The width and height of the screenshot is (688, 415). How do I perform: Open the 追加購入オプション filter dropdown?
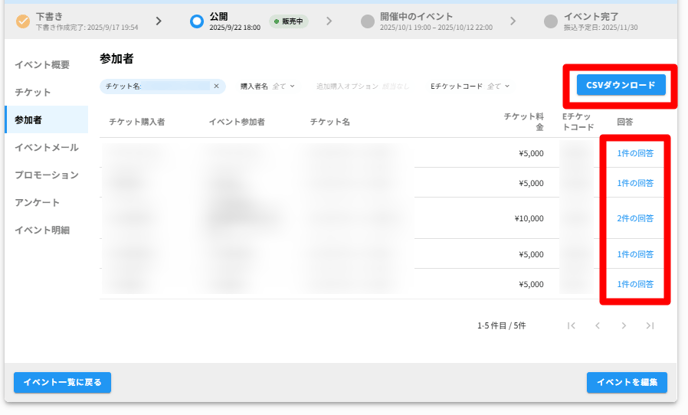(362, 86)
